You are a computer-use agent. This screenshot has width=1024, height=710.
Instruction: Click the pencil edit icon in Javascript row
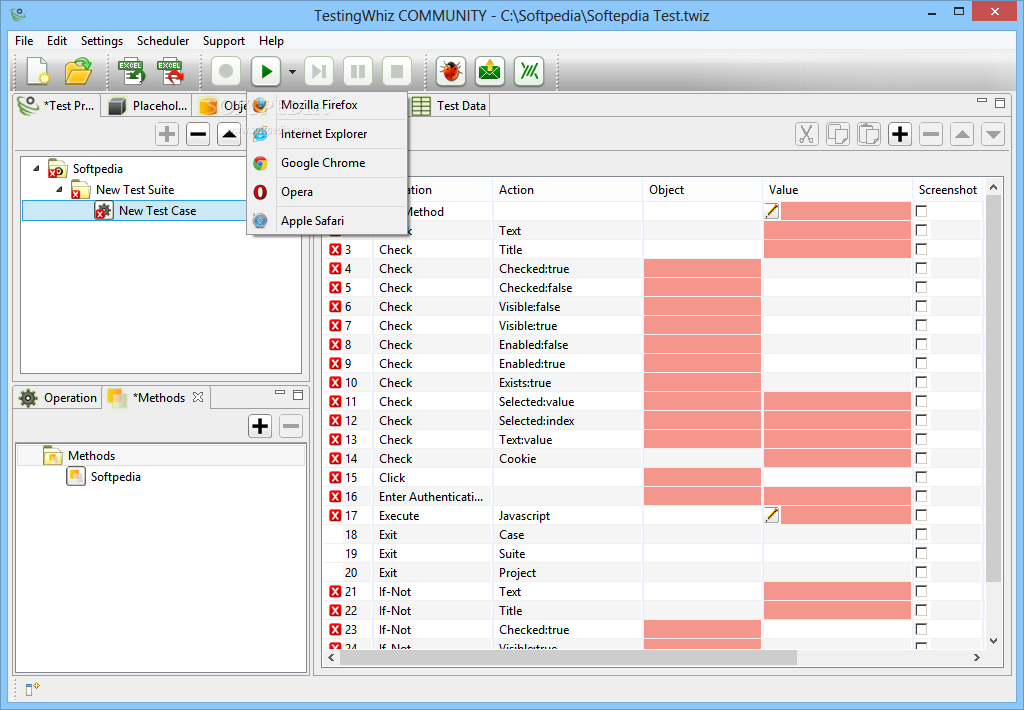point(771,515)
